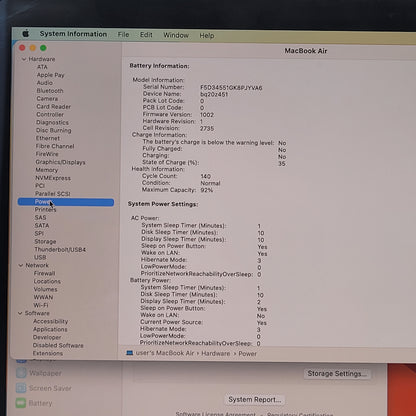Select Wi-Fi under Network
416x416 pixels.
click(x=41, y=305)
